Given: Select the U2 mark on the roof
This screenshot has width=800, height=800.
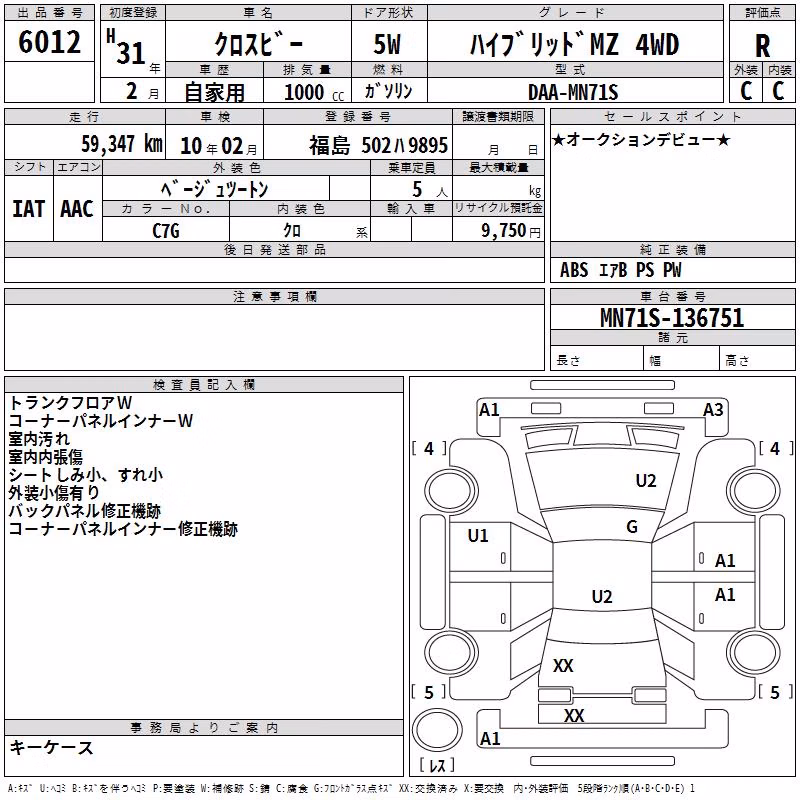Looking at the screenshot, I should point(602,596).
